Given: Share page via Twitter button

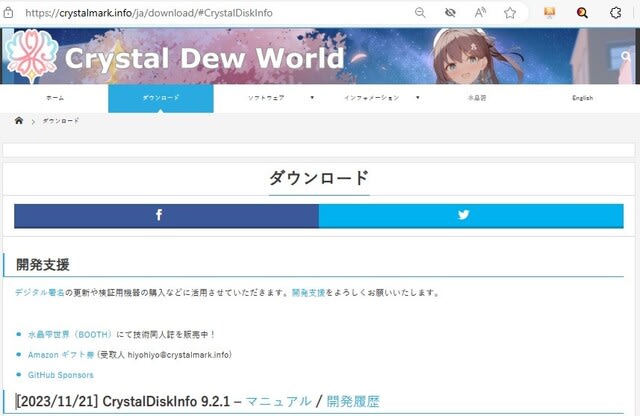Looking at the screenshot, I should 471,216.
